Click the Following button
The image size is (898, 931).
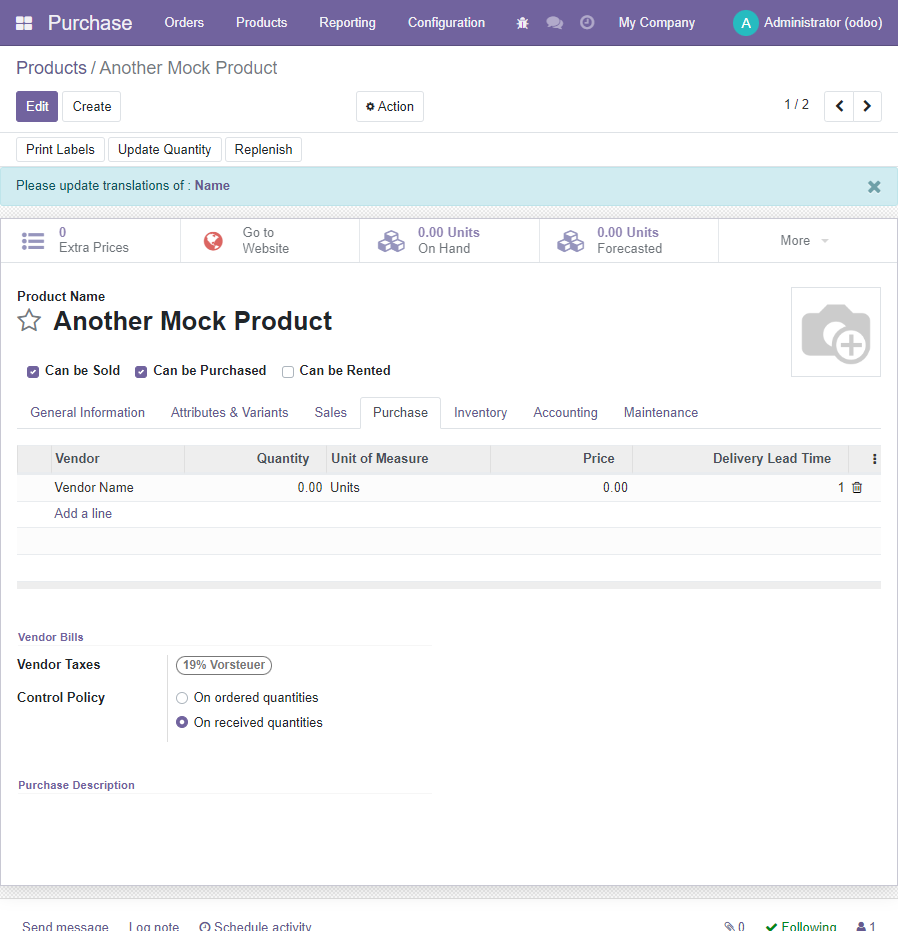[x=801, y=926]
